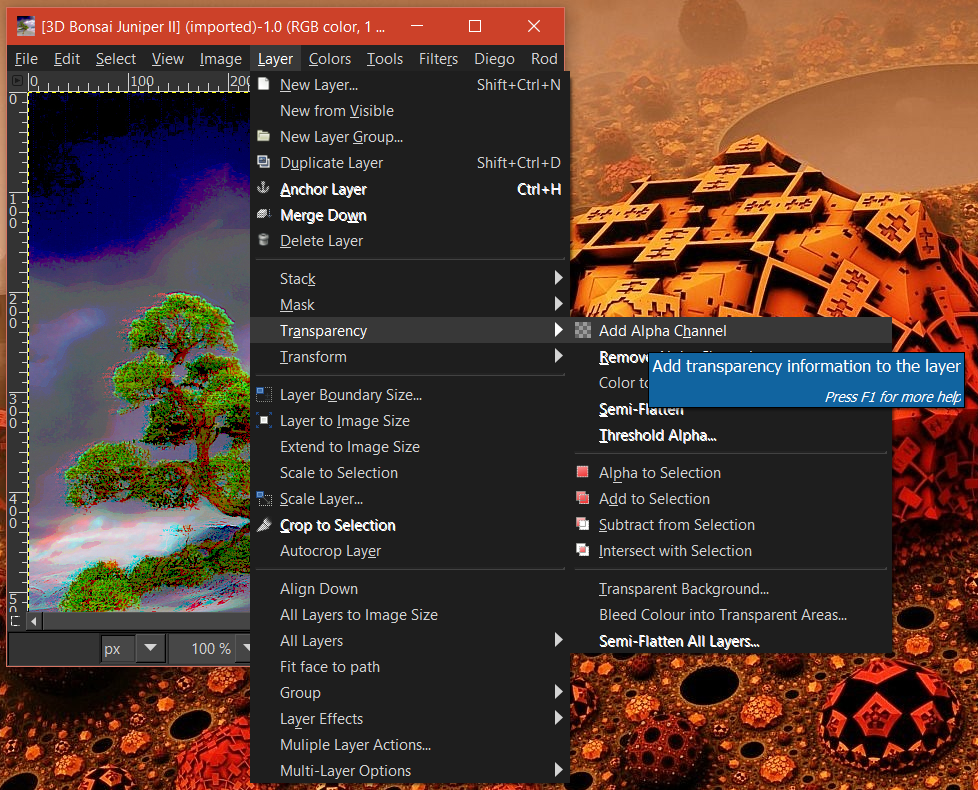Image resolution: width=978 pixels, height=790 pixels.
Task: Open the Select menu
Action: 116,59
